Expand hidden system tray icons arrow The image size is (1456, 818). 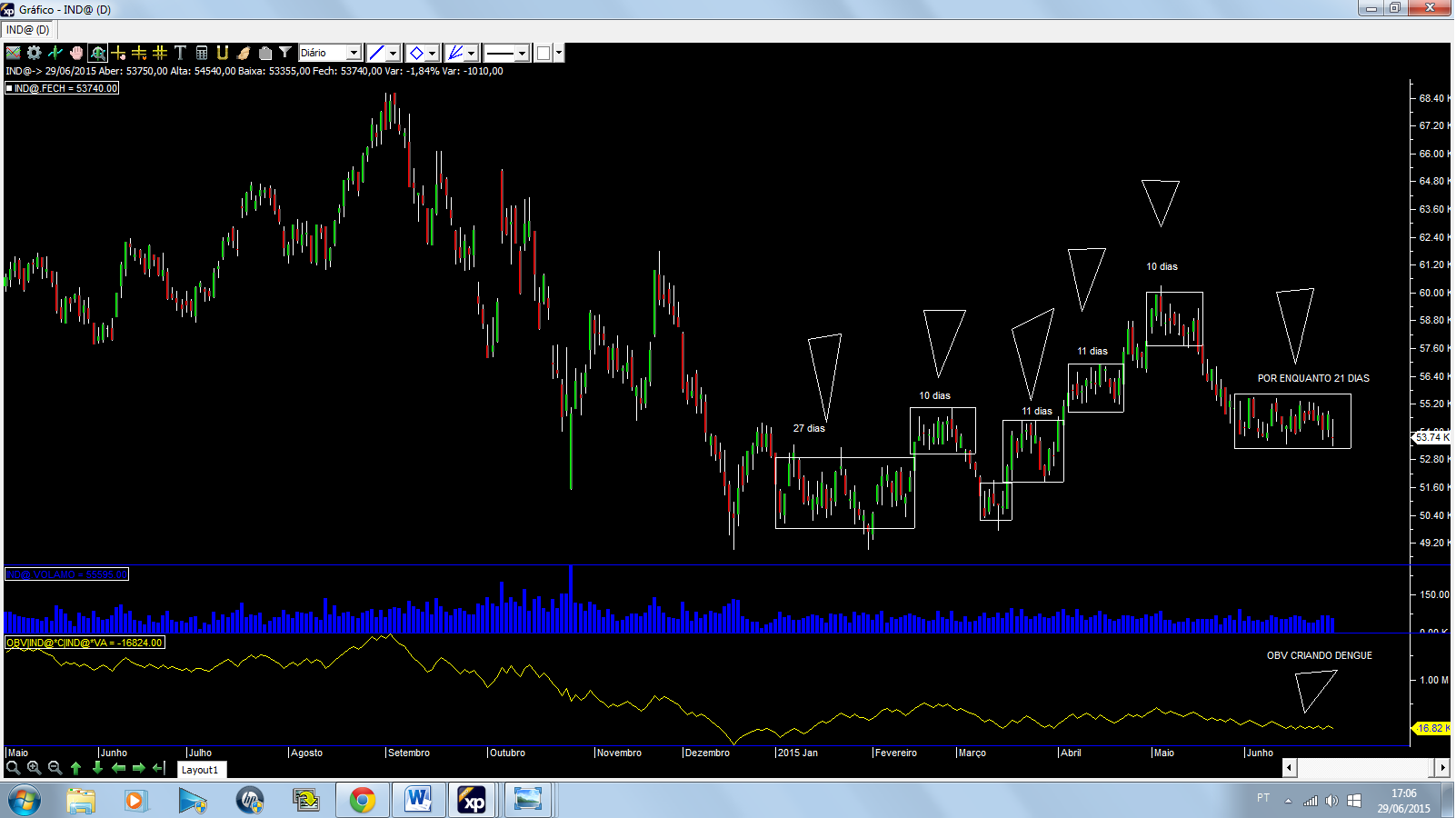click(x=1288, y=801)
